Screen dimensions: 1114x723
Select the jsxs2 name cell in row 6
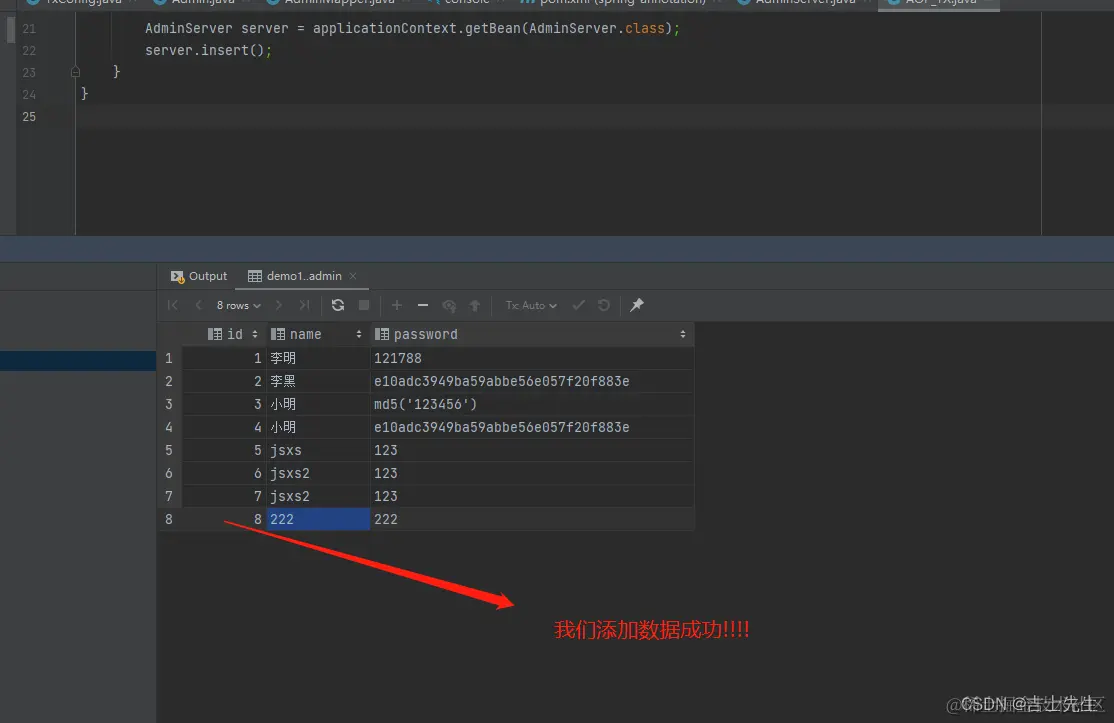point(318,473)
